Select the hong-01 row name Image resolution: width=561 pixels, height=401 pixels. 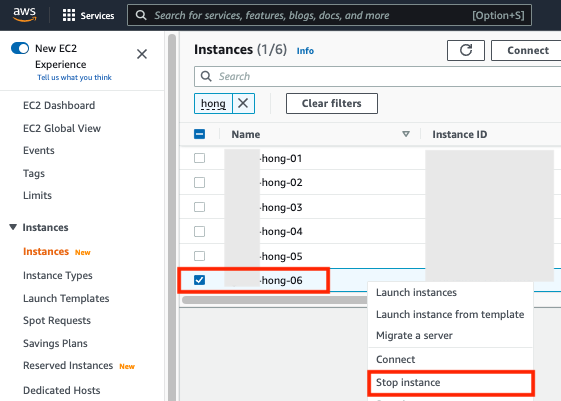[282, 158]
